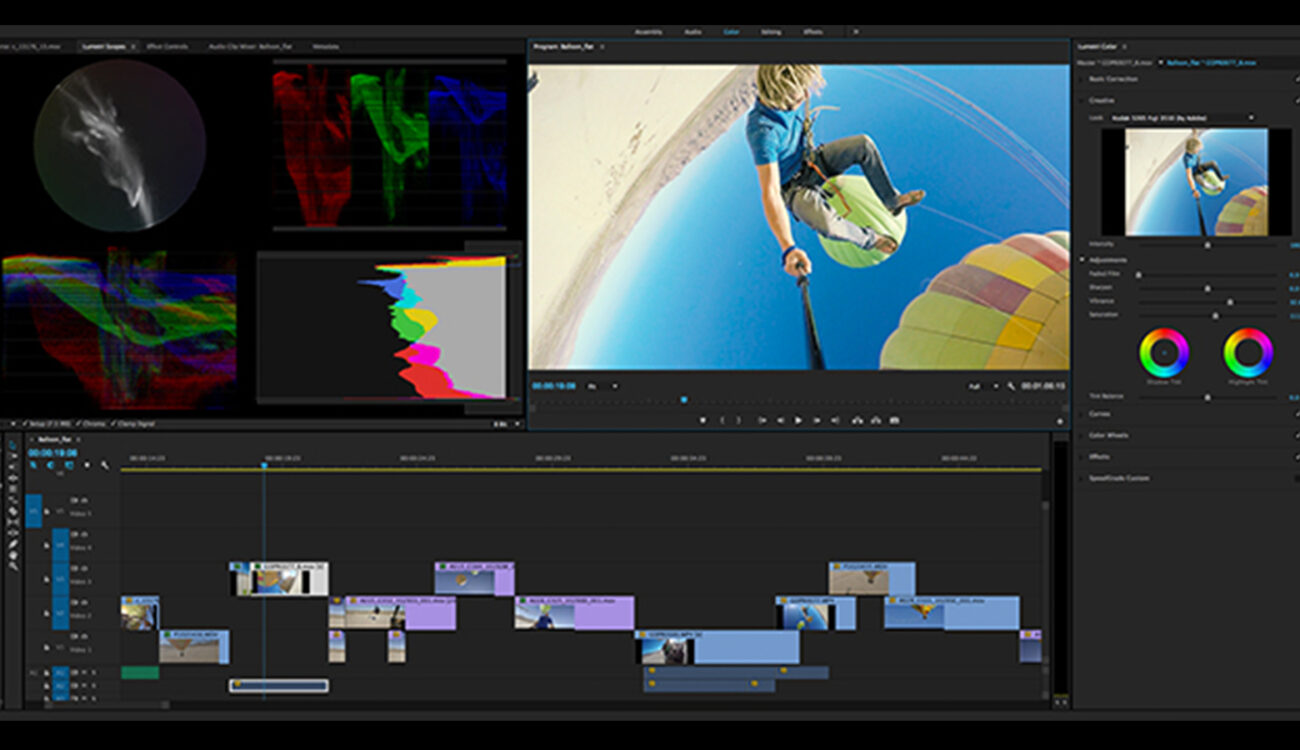Switch to Effects workspace
1300x750 pixels.
tap(813, 32)
